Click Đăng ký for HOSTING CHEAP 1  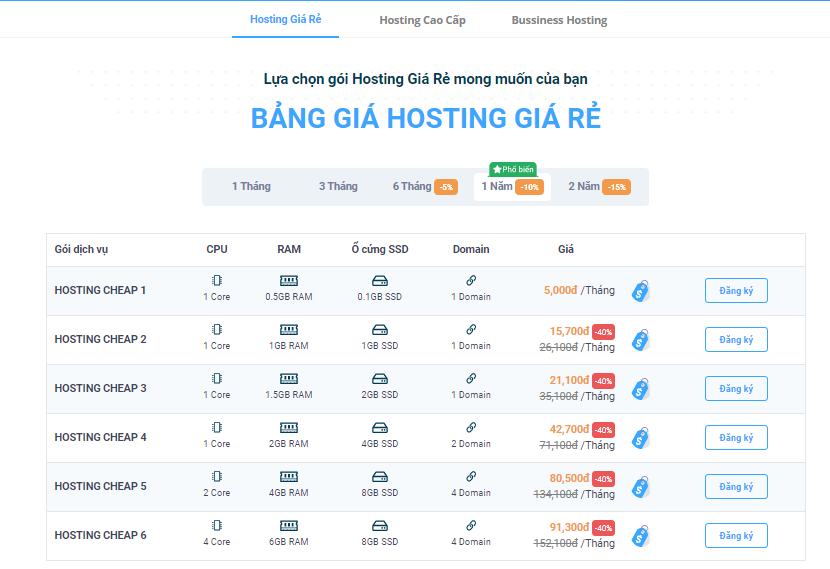(x=736, y=291)
